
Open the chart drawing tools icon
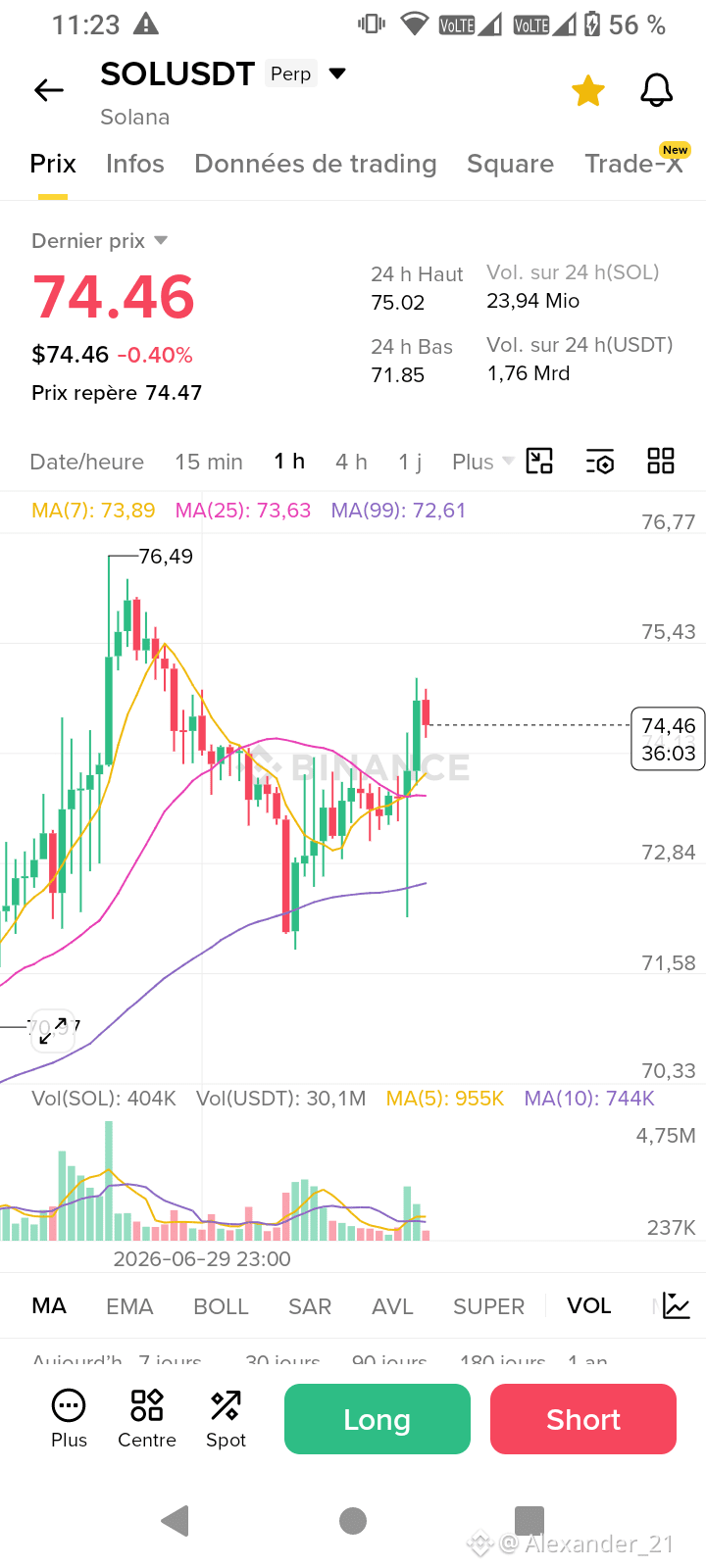539,461
